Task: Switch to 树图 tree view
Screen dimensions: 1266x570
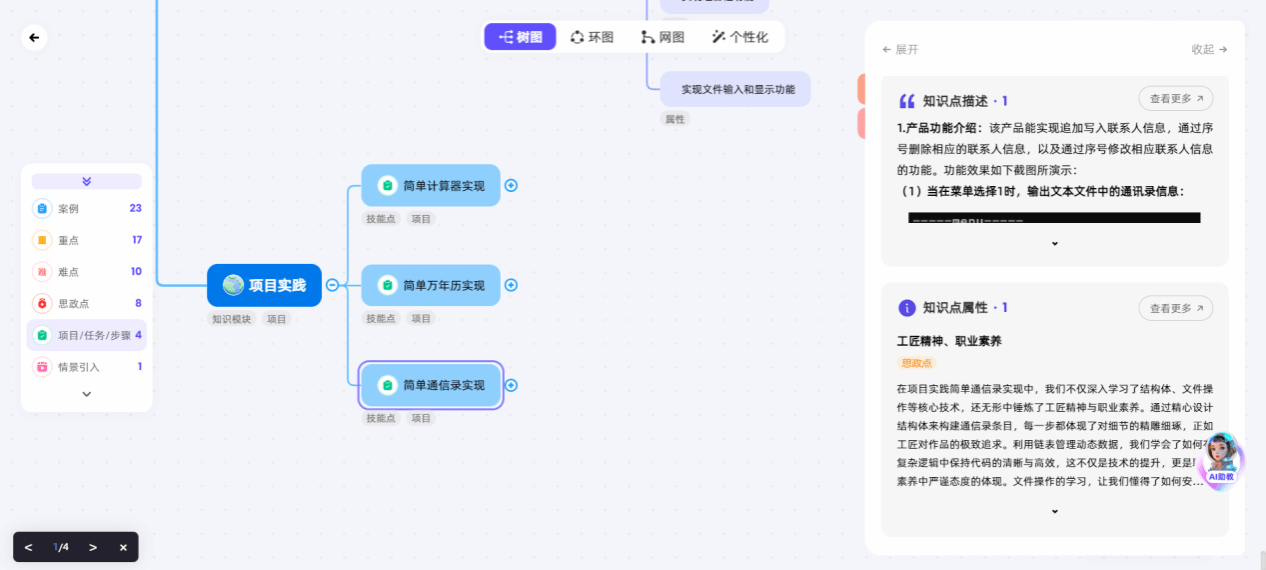Action: click(520, 37)
